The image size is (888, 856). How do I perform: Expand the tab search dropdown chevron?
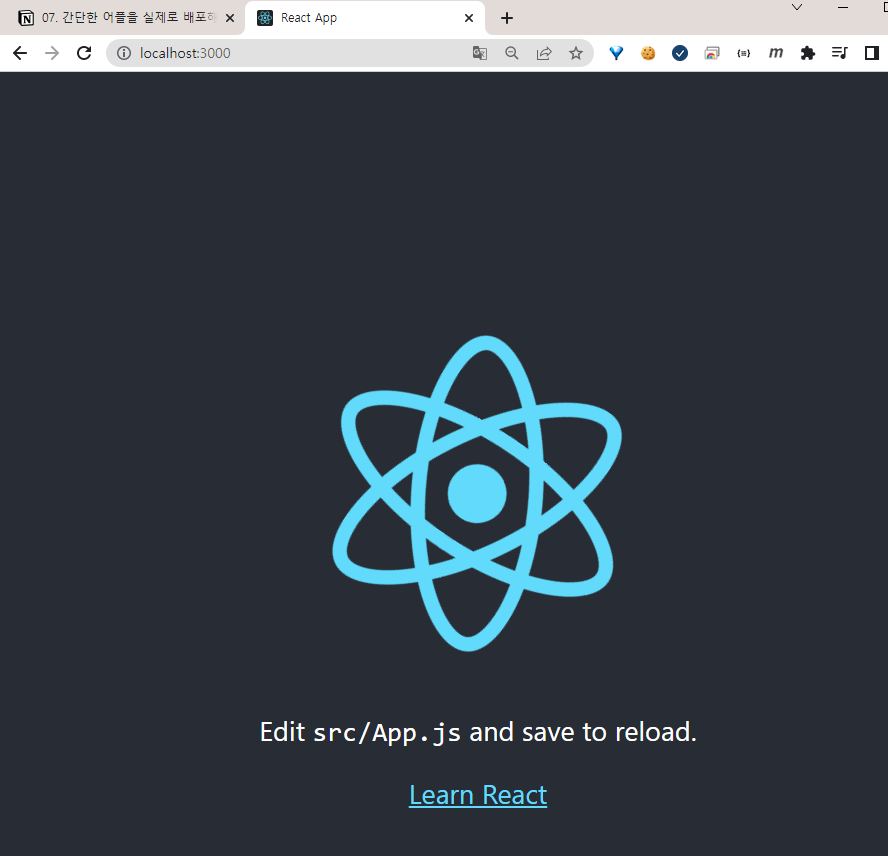[x=797, y=7]
